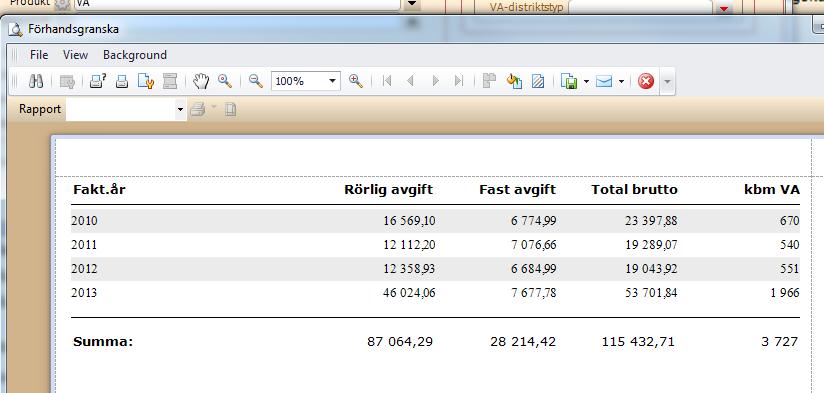Click the document icon in Rapport row

230,109
